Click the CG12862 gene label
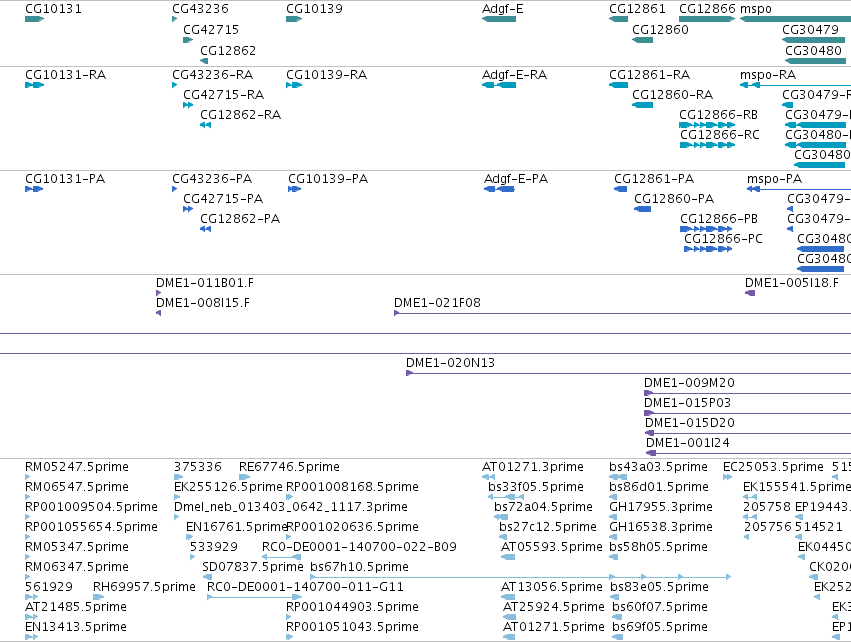Image resolution: width=851 pixels, height=642 pixels. click(228, 50)
